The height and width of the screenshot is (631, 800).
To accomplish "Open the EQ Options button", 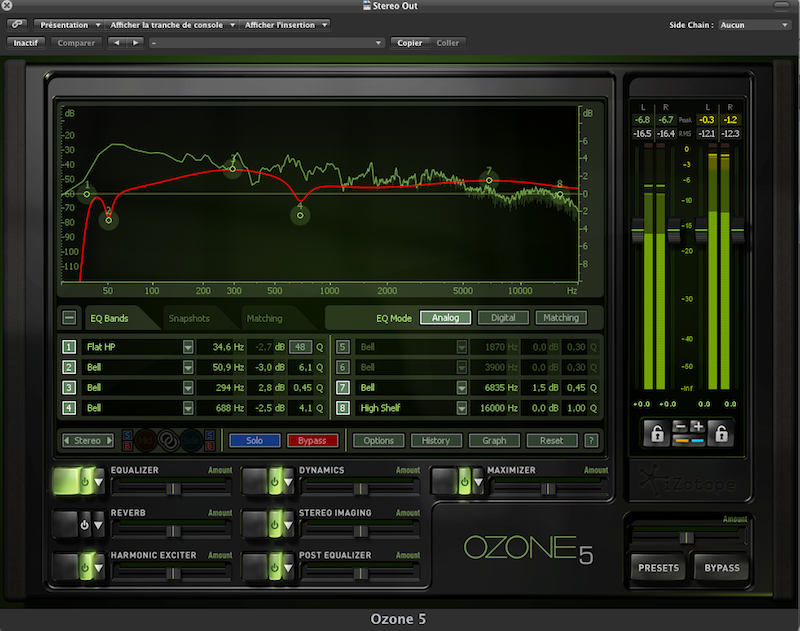I will pos(379,440).
